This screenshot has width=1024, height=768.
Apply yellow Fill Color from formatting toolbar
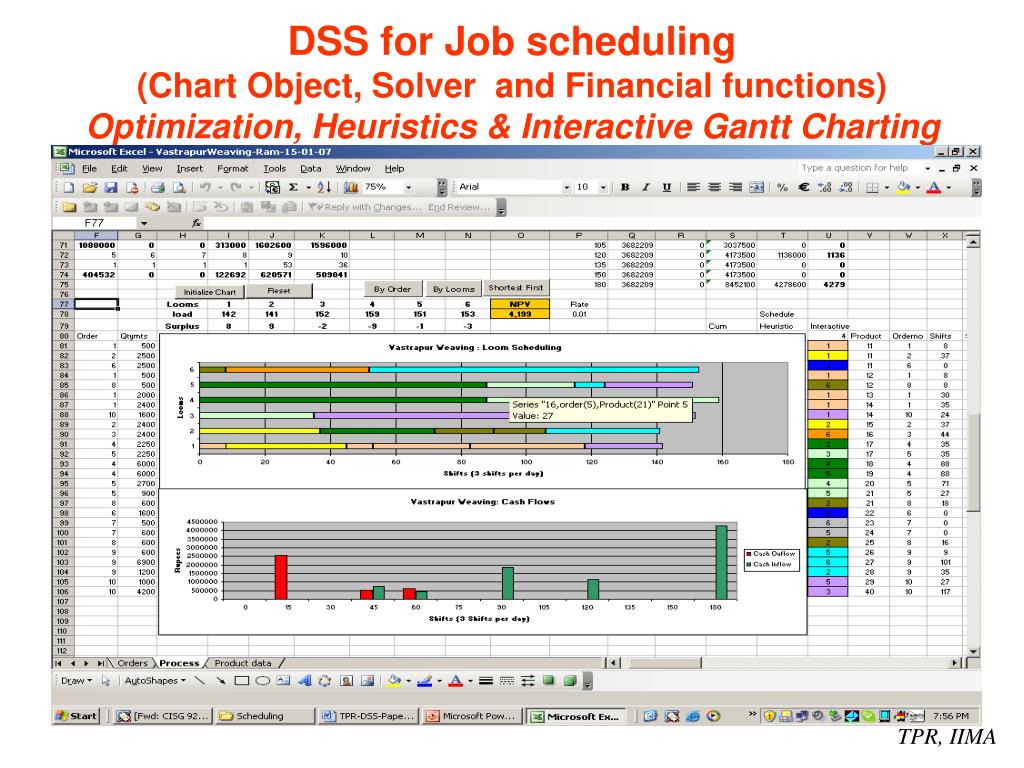coord(904,187)
